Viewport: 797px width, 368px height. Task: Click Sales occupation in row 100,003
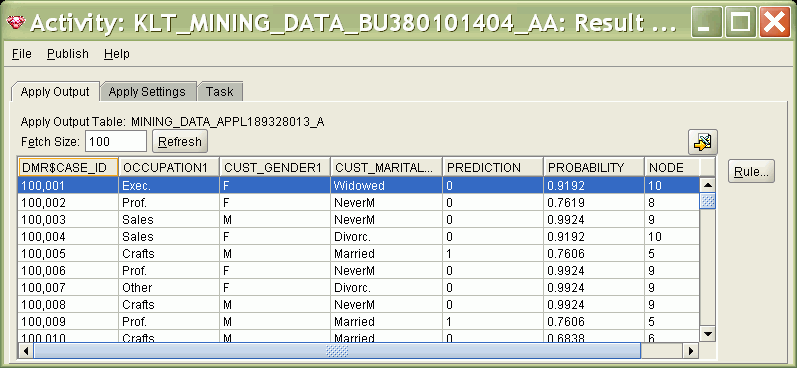[169, 220]
